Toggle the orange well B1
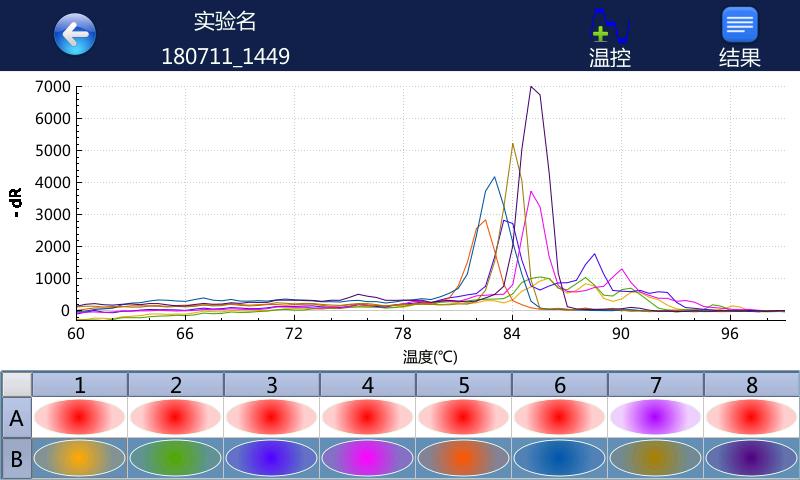The image size is (800, 480). [80, 458]
